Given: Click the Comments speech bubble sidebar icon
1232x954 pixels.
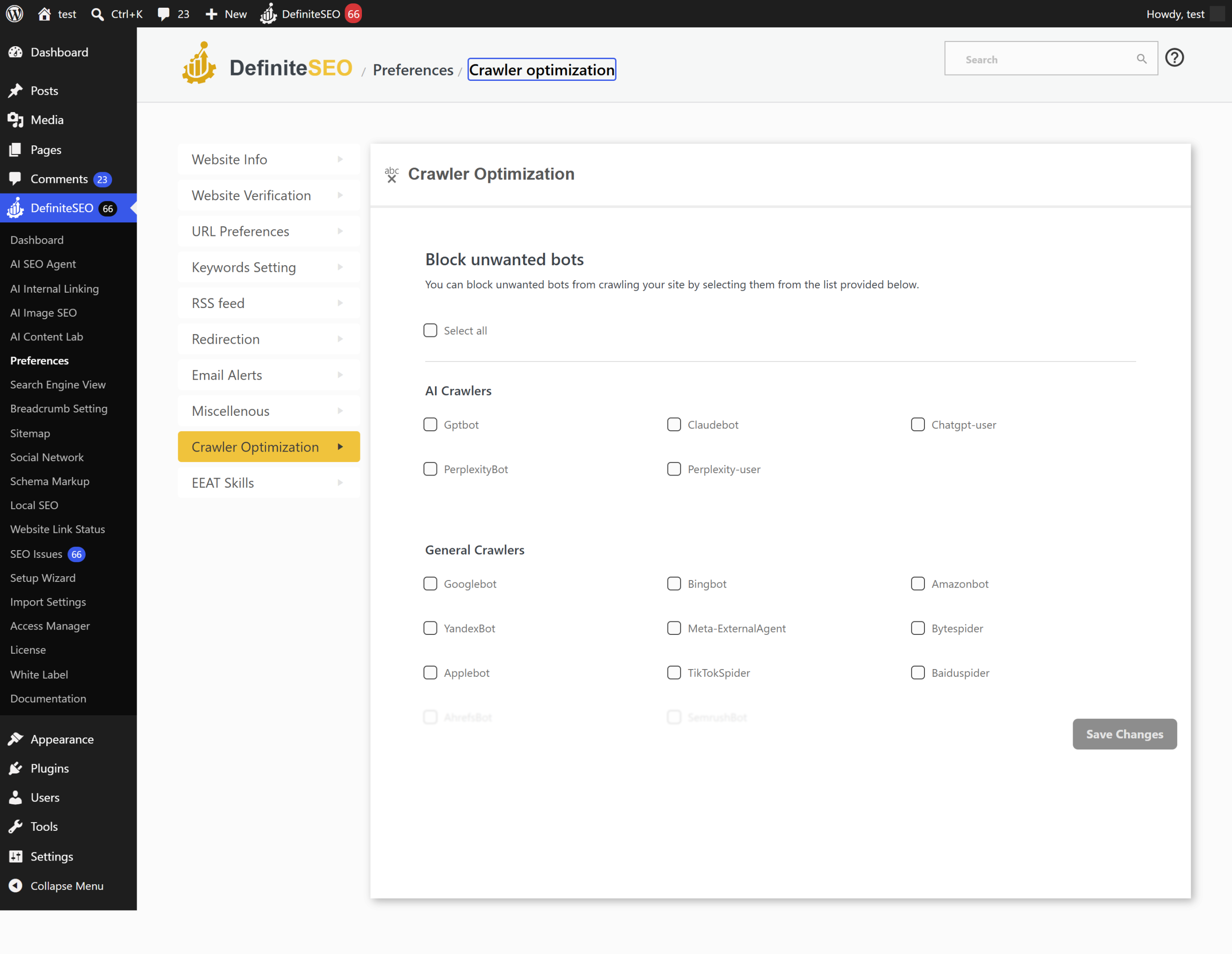Looking at the screenshot, I should coord(16,179).
